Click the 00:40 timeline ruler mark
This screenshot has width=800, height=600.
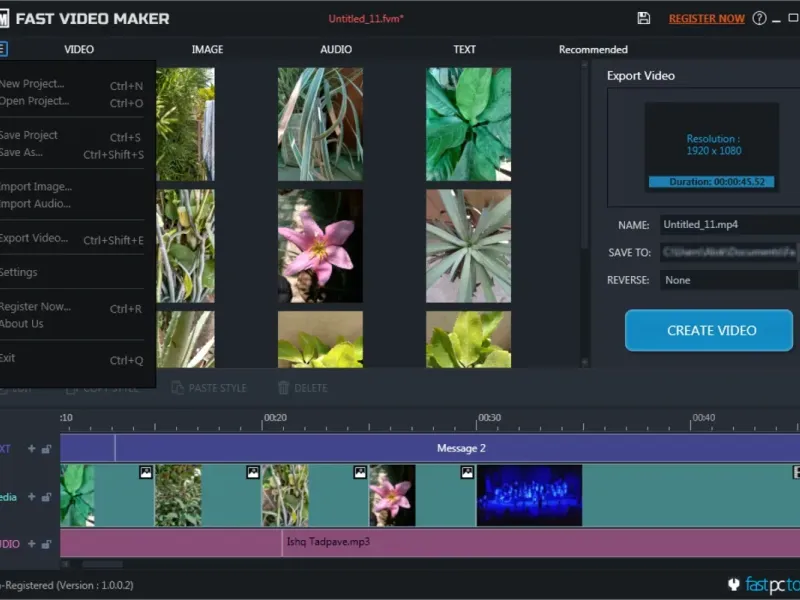[704, 418]
